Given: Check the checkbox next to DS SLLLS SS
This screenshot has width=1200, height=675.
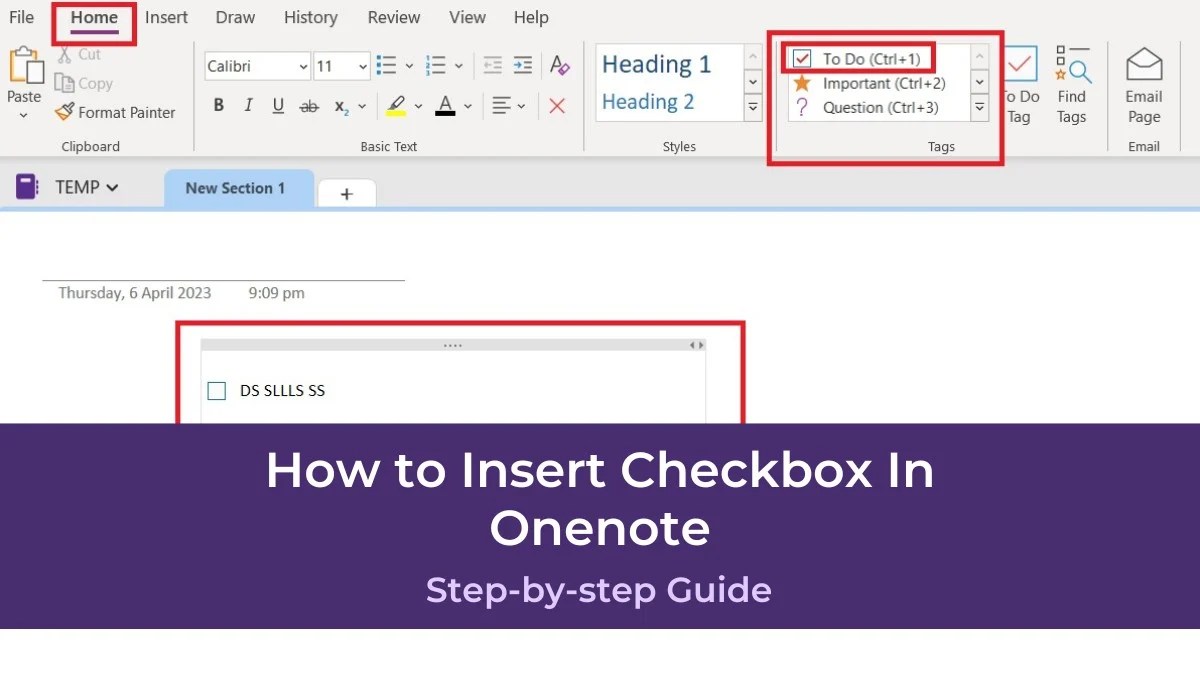Looking at the screenshot, I should 217,390.
